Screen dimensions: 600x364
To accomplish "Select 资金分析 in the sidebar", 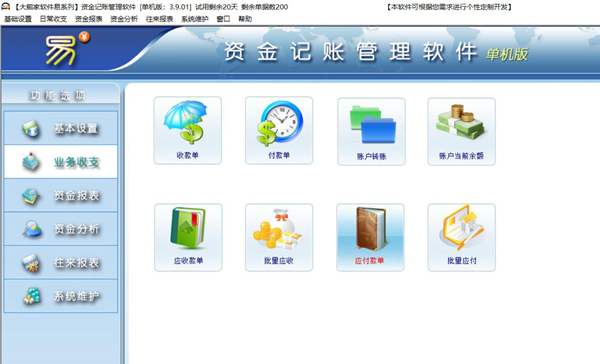I will pos(61,229).
